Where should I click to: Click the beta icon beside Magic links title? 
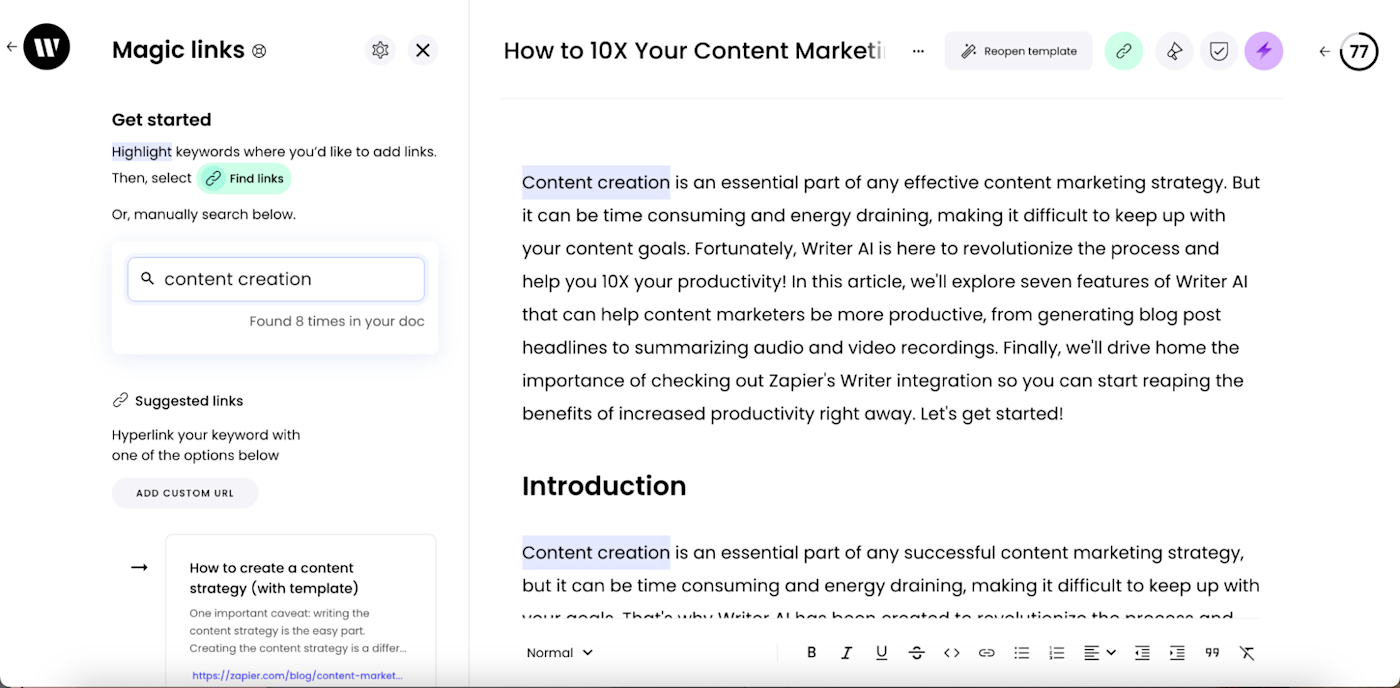(259, 51)
